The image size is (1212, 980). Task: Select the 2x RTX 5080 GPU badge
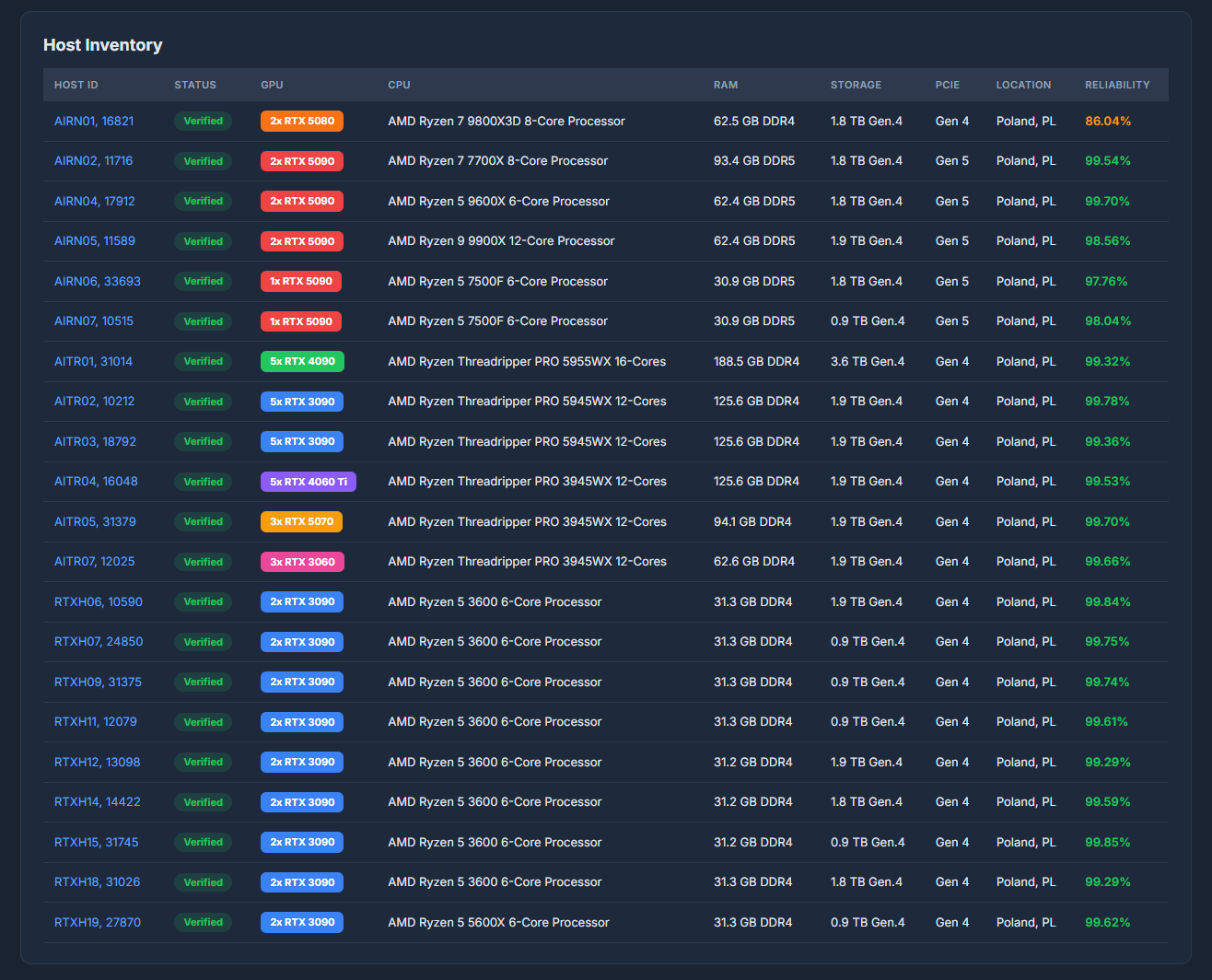tap(302, 121)
